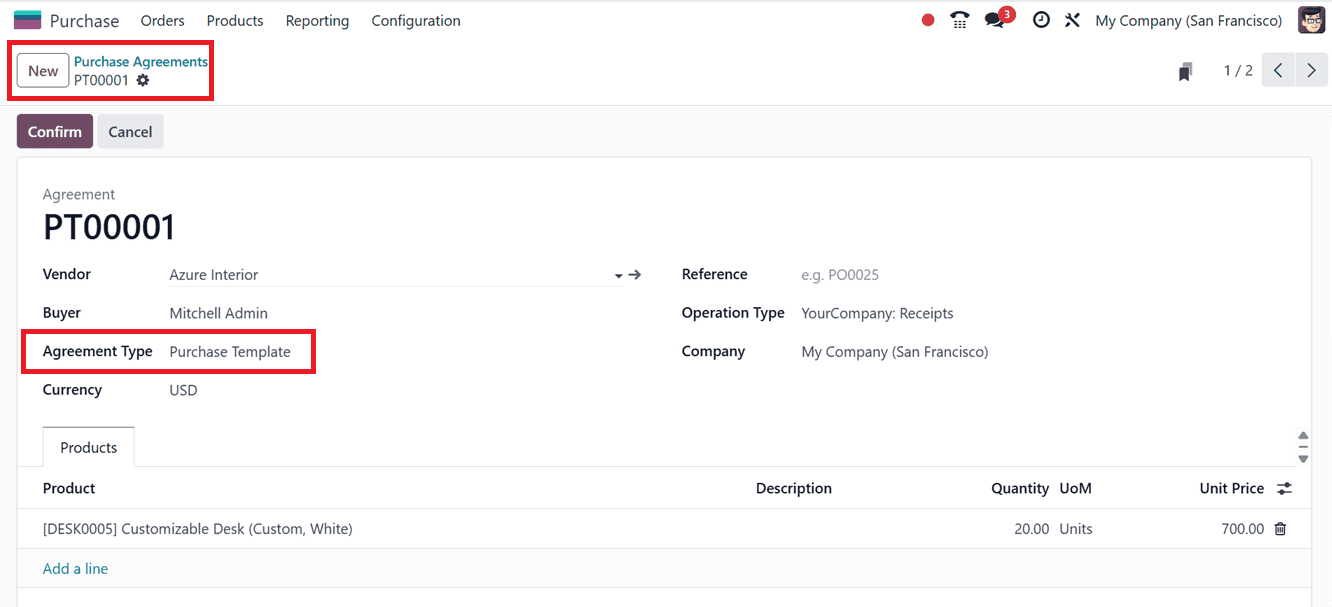Viewport: 1332px width, 607px height.
Task: Click the developer tools wrench icon
Action: (1072, 19)
